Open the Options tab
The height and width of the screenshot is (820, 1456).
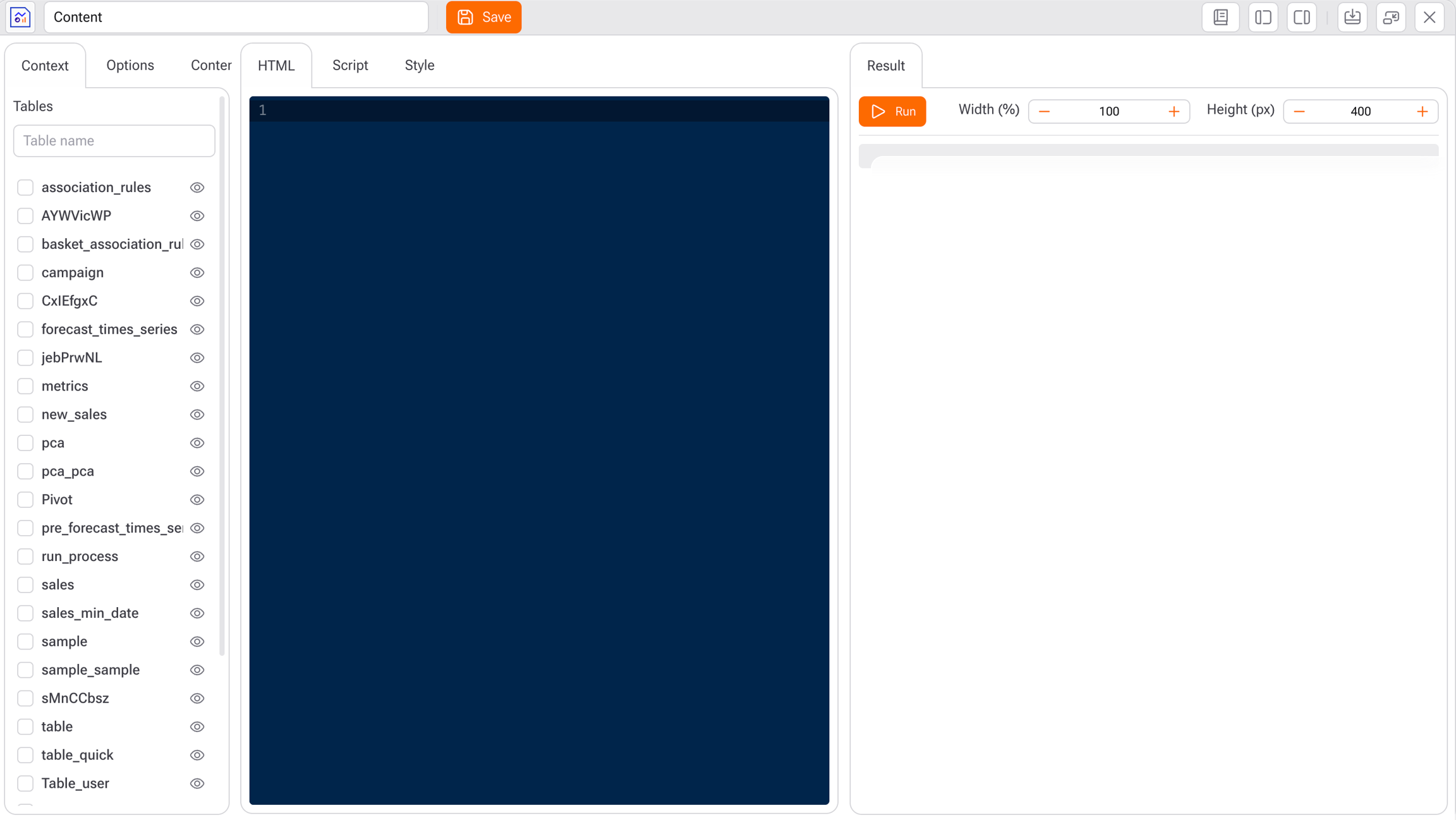(130, 66)
